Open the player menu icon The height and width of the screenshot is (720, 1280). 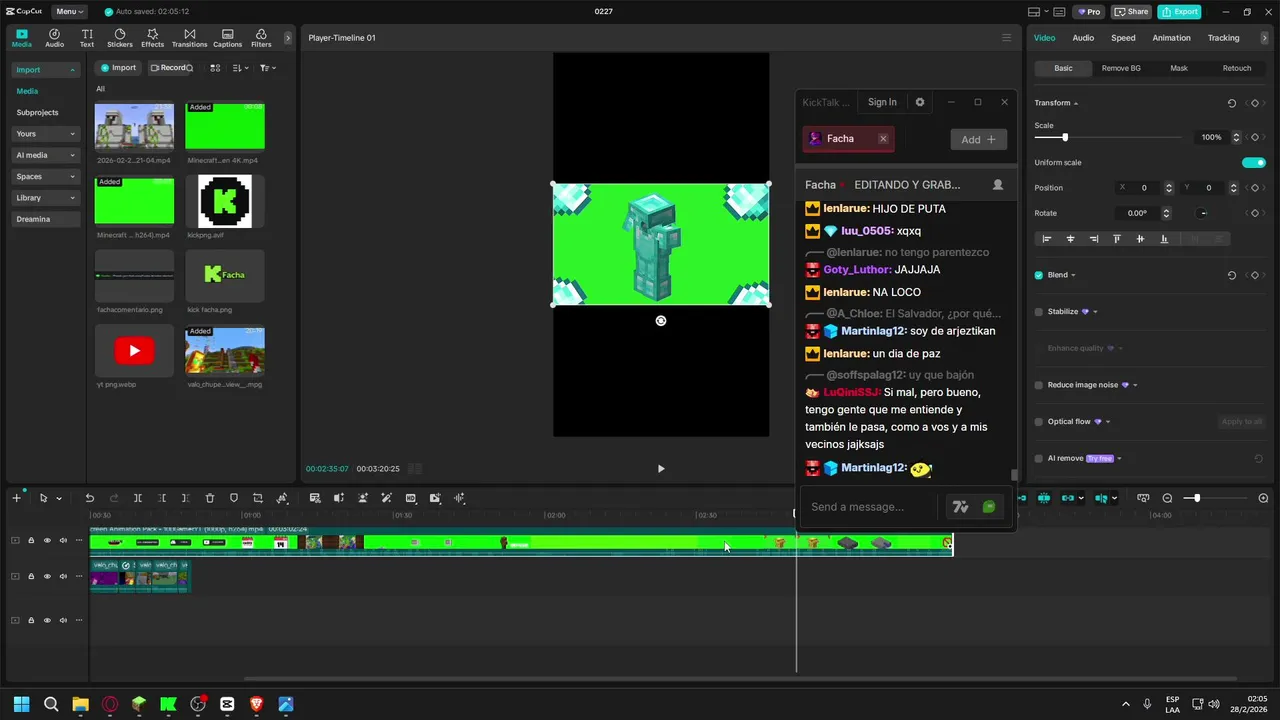[x=1006, y=38]
